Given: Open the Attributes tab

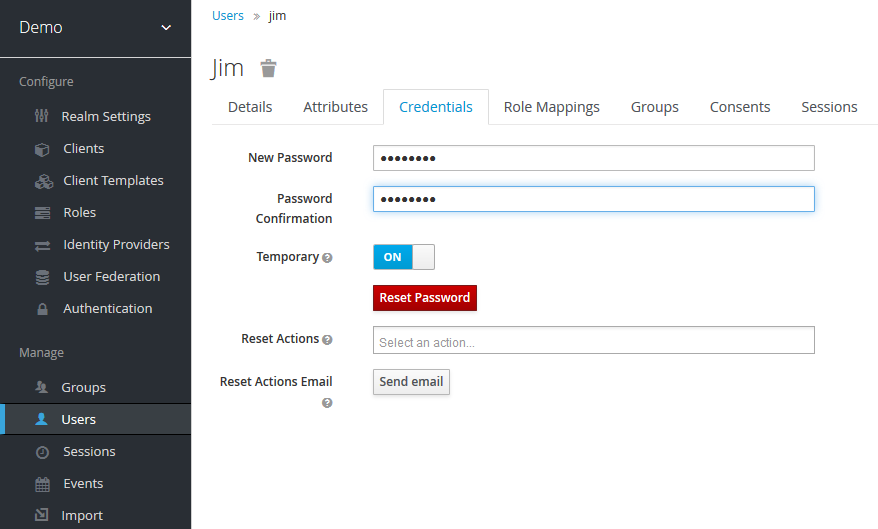Looking at the screenshot, I should [x=335, y=107].
